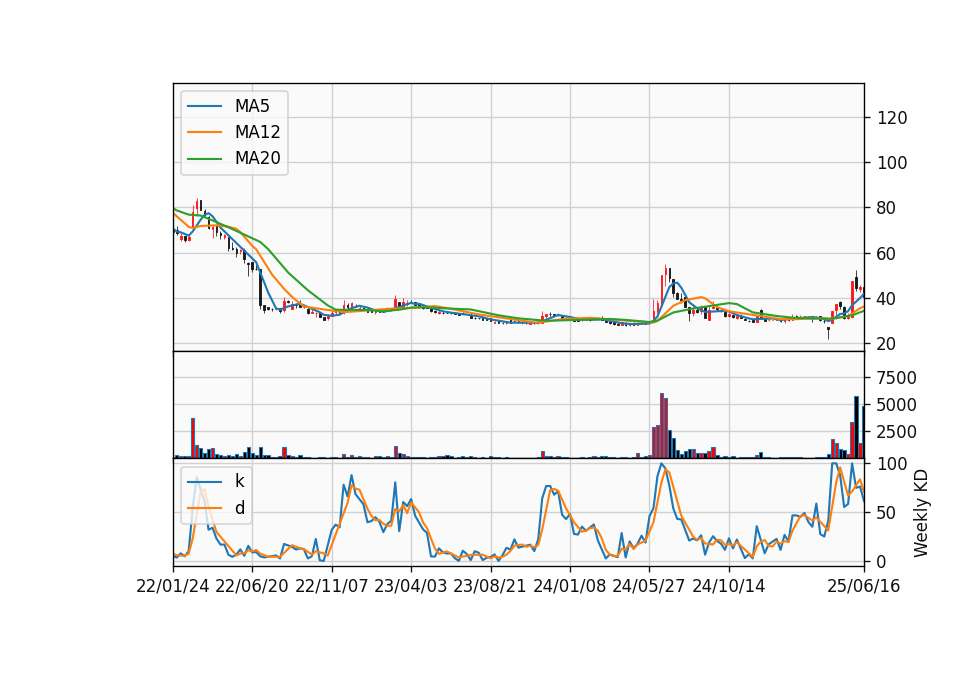Click the k legend label
The width and height of the screenshot is (960, 690).
(239, 481)
